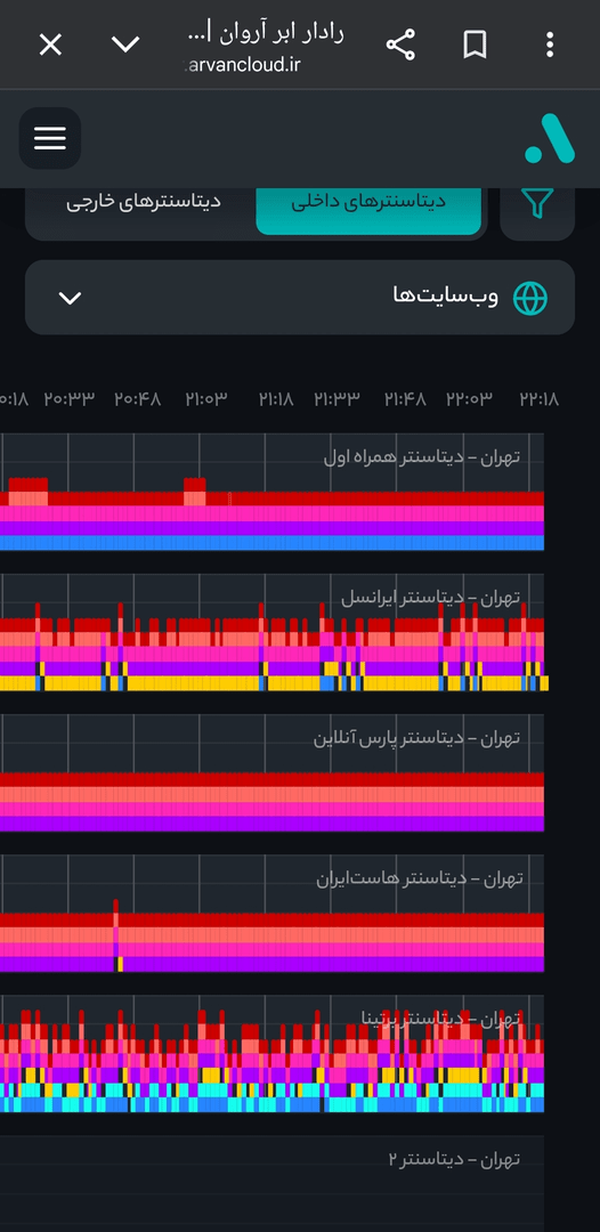Click the arvancloud.ir address text
The image size is (600, 1232).
pos(243,65)
